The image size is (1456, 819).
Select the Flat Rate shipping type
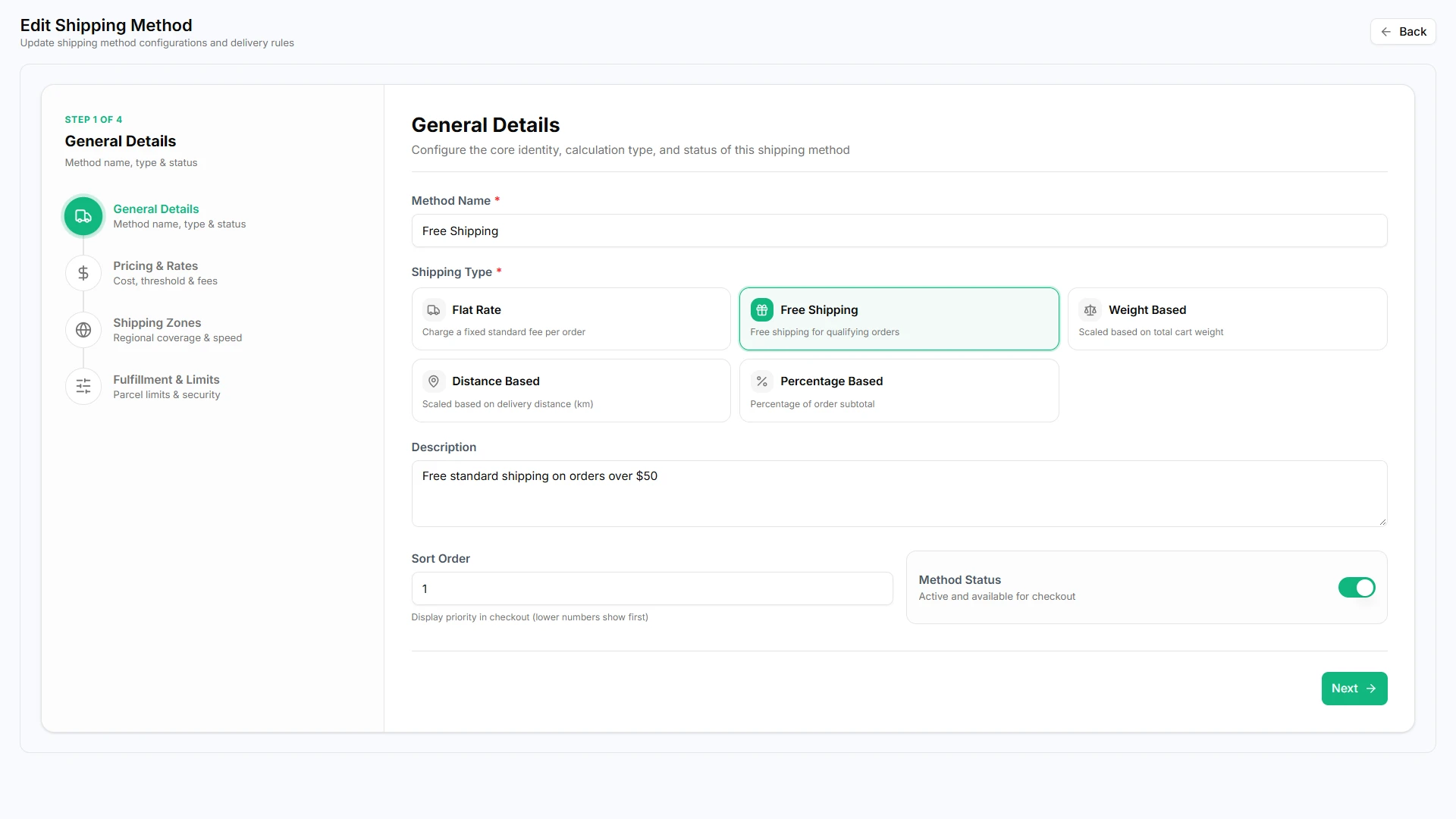(x=571, y=318)
